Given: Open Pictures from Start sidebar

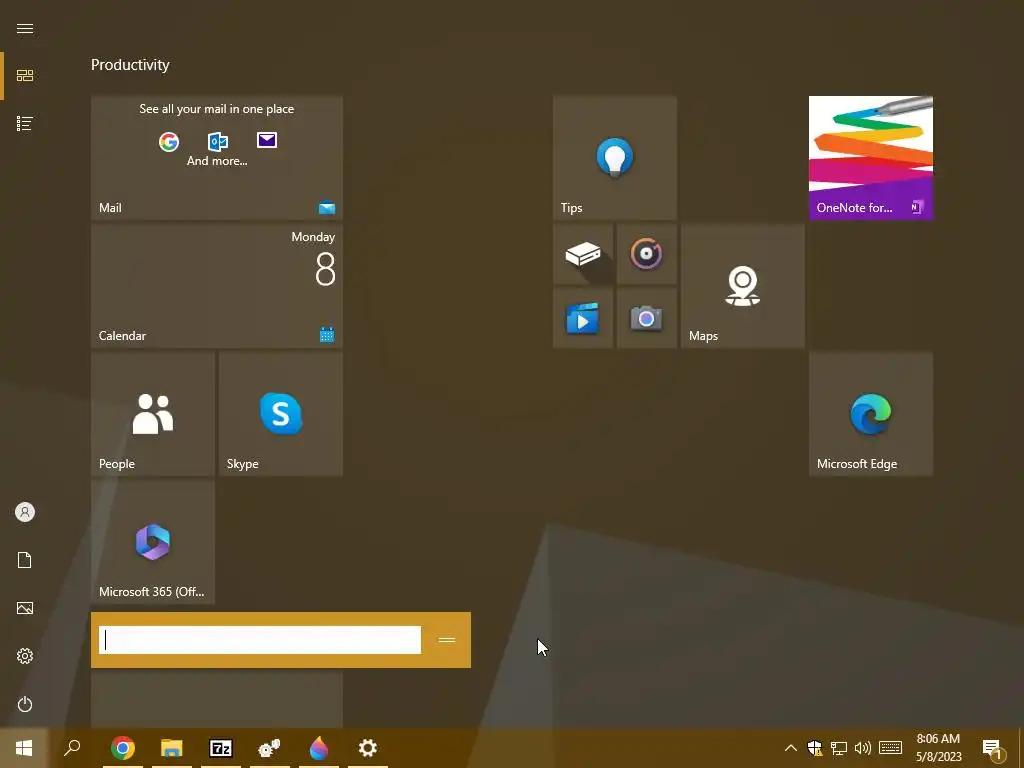Looking at the screenshot, I should (x=25, y=608).
